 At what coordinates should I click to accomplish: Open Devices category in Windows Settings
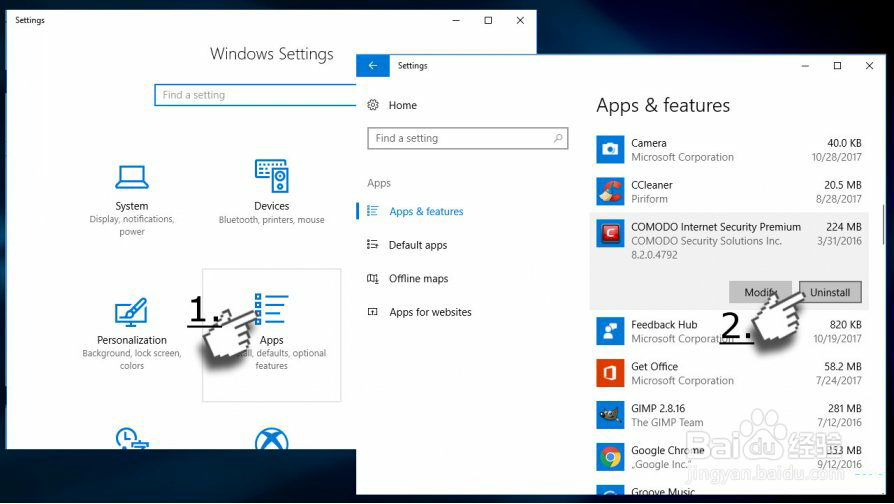[x=271, y=192]
